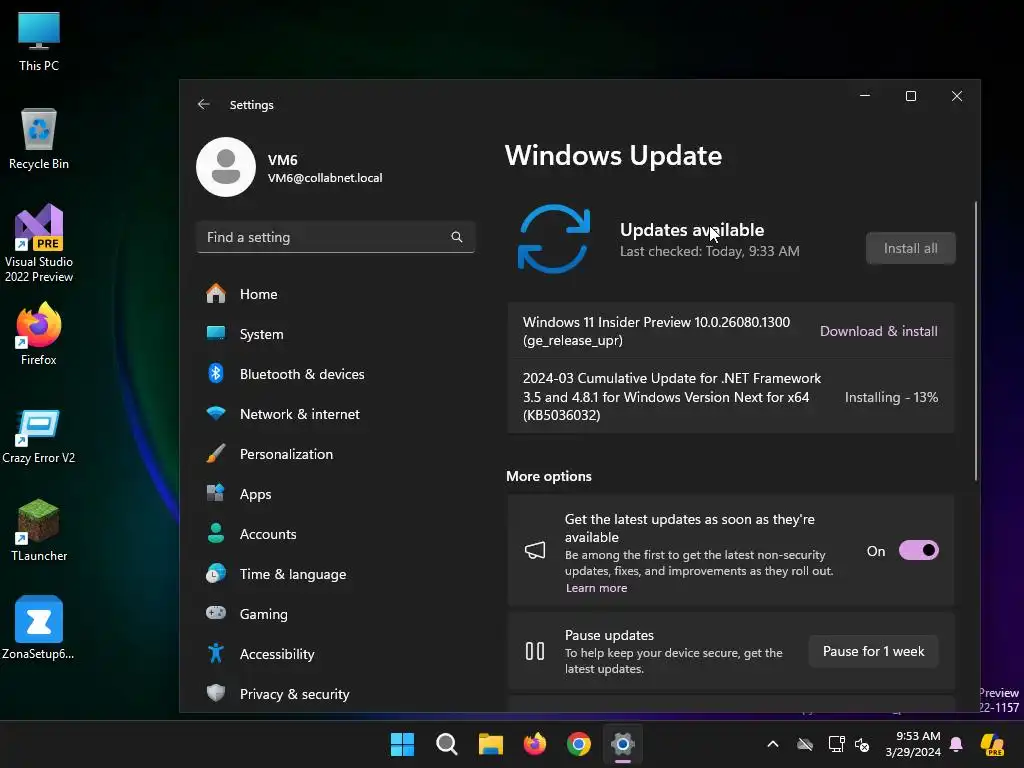This screenshot has width=1024, height=768.
Task: Click the Time & language clock icon
Action: [216, 573]
